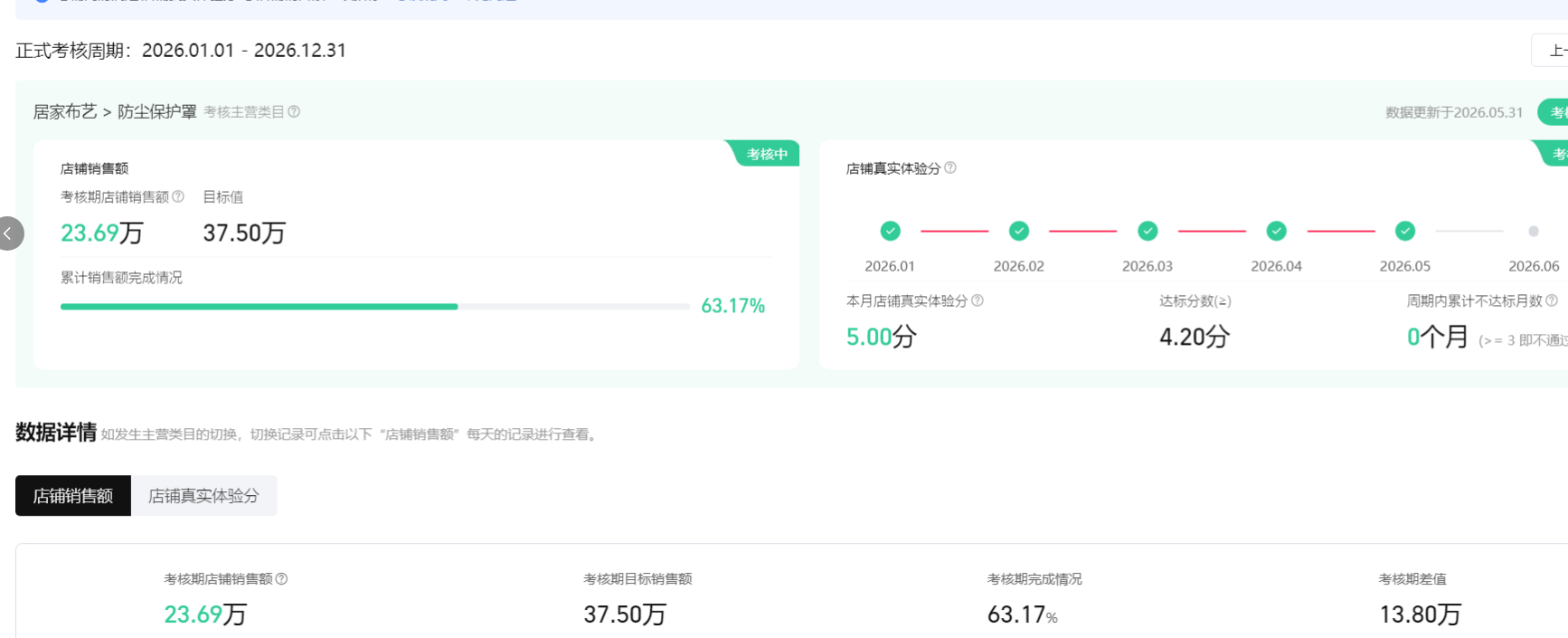Click help icon next to 考核期店铺销售额 in data details

click(281, 578)
